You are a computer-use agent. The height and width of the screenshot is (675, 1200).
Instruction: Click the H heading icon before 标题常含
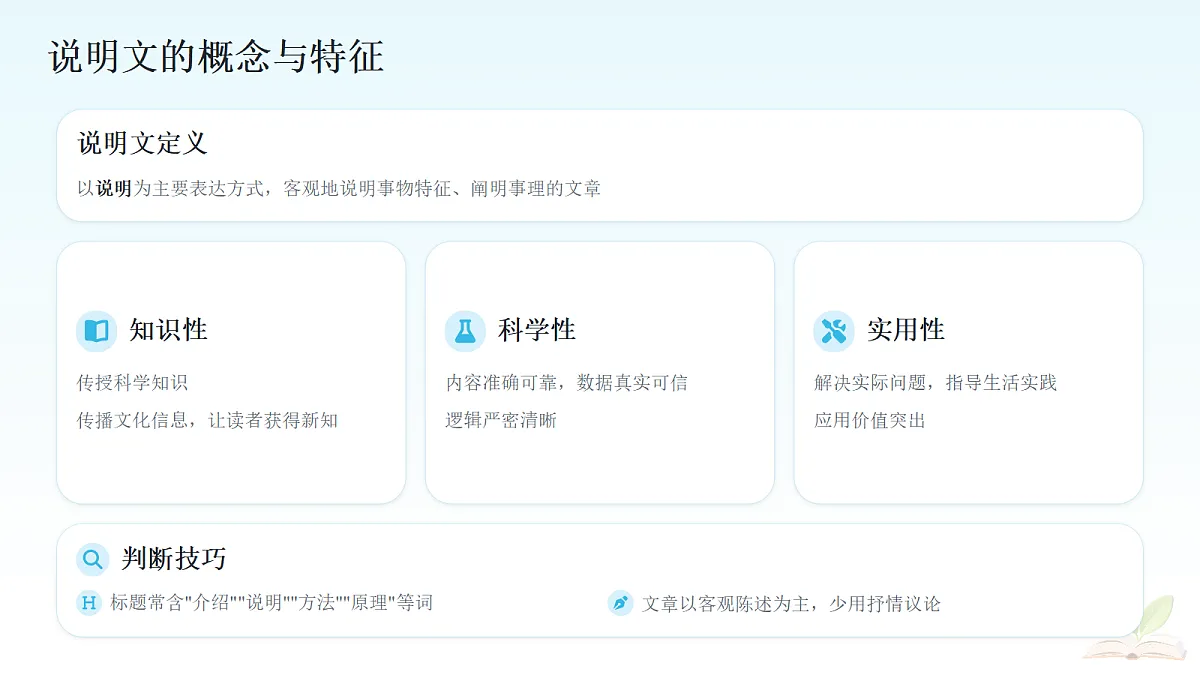coord(89,603)
